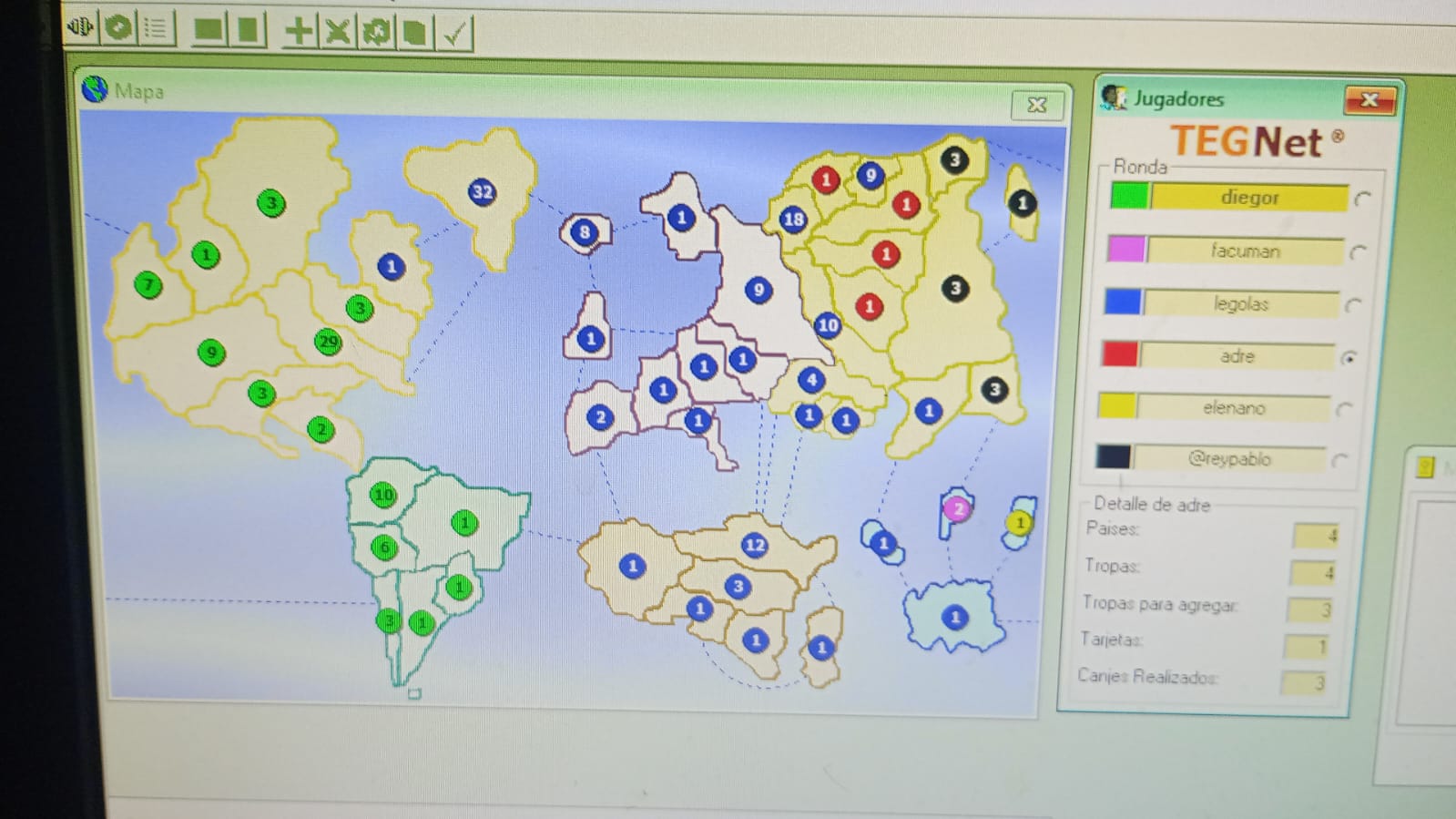This screenshot has width=1456, height=819.
Task: Click the legolas player name bar
Action: [x=1240, y=303]
